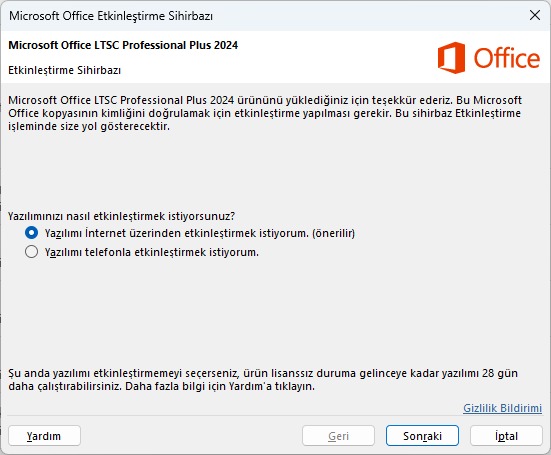Open help with the Yardım button
The height and width of the screenshot is (455, 551).
pos(44,436)
